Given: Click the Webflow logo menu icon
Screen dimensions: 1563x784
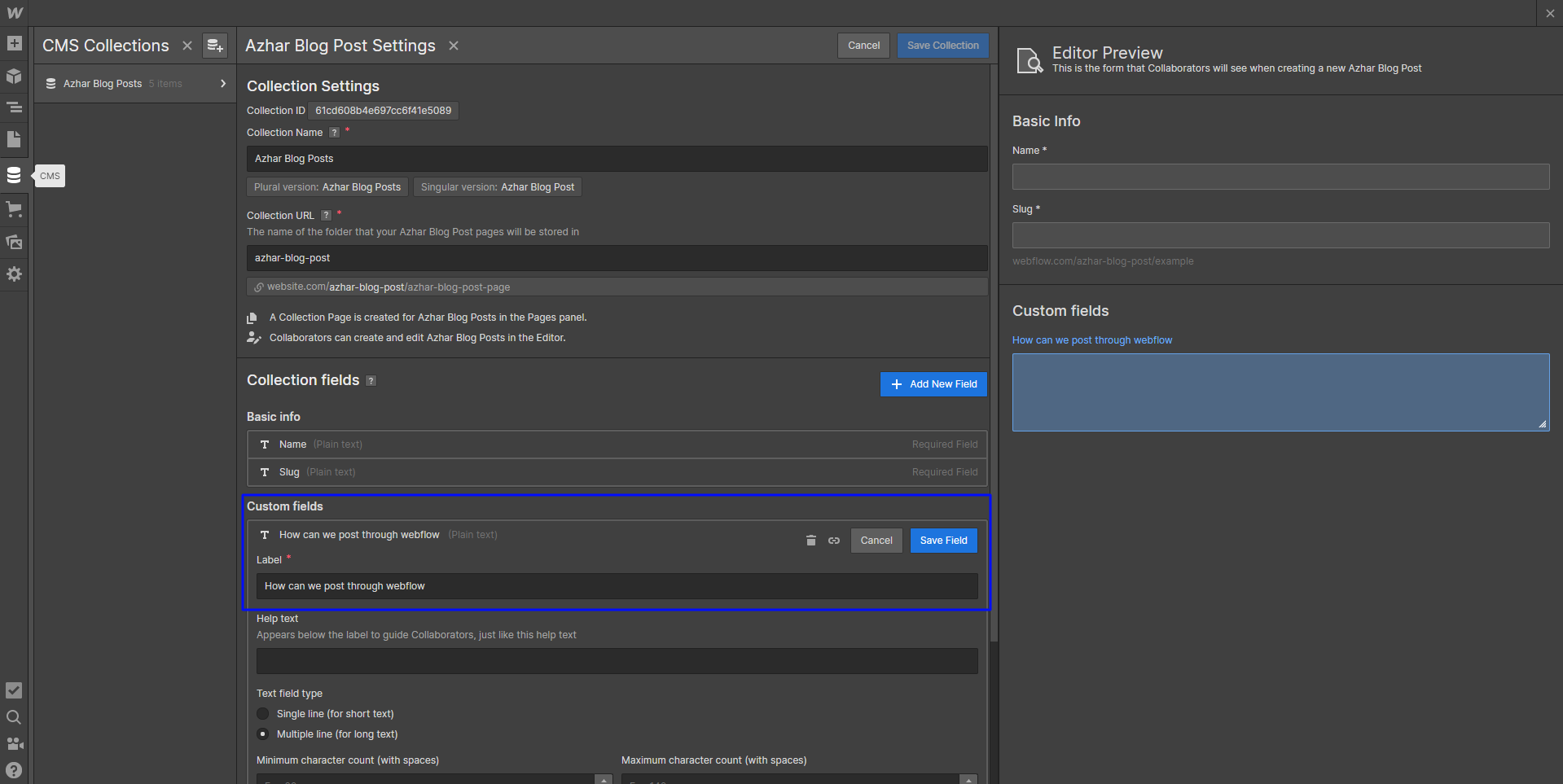Looking at the screenshot, I should (15, 13).
